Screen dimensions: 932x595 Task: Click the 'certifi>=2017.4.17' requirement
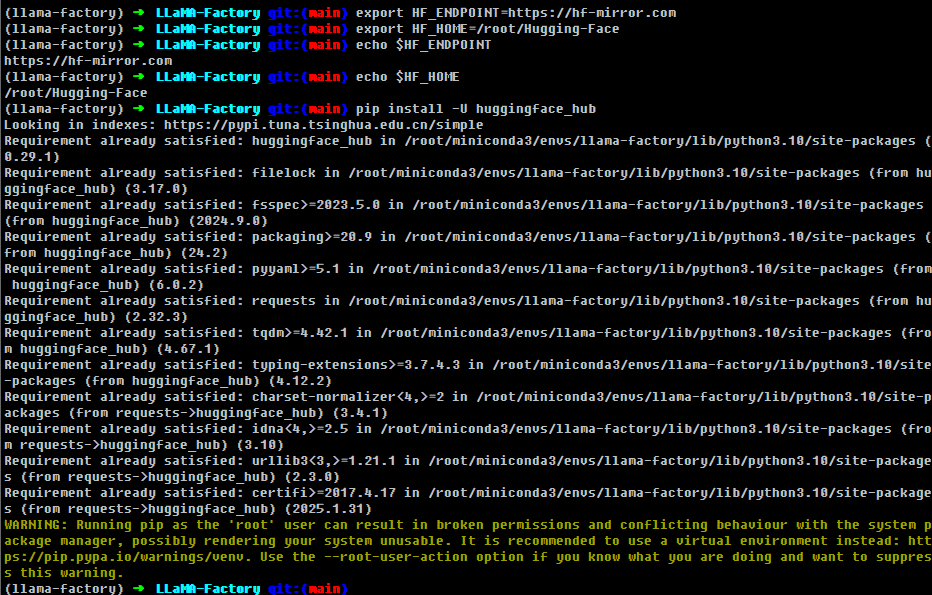[323, 494]
